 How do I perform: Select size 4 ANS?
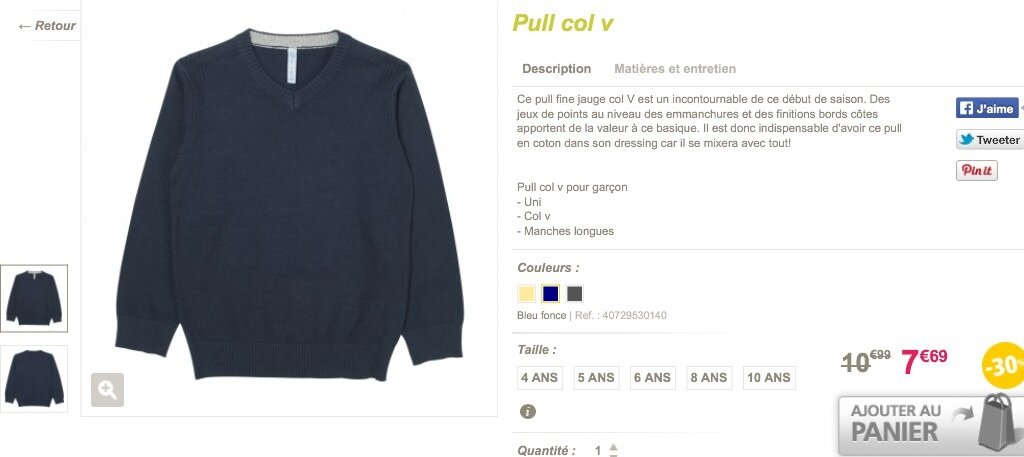(x=539, y=378)
